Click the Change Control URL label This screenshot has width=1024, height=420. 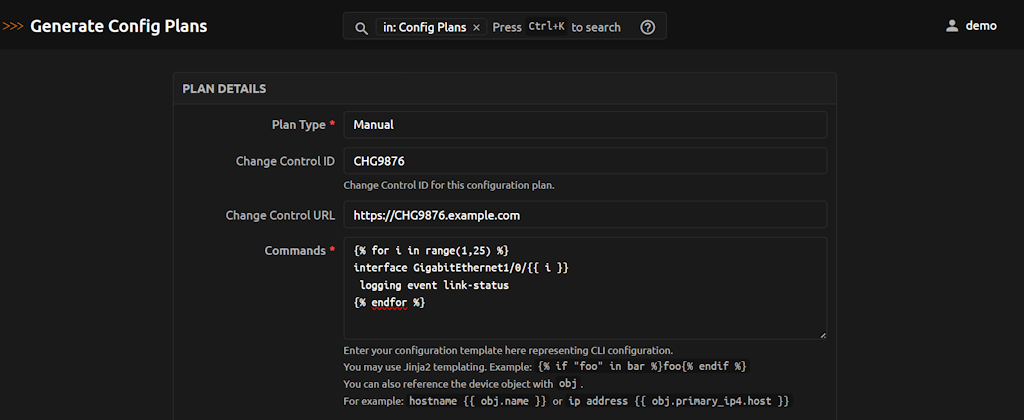click(x=280, y=216)
